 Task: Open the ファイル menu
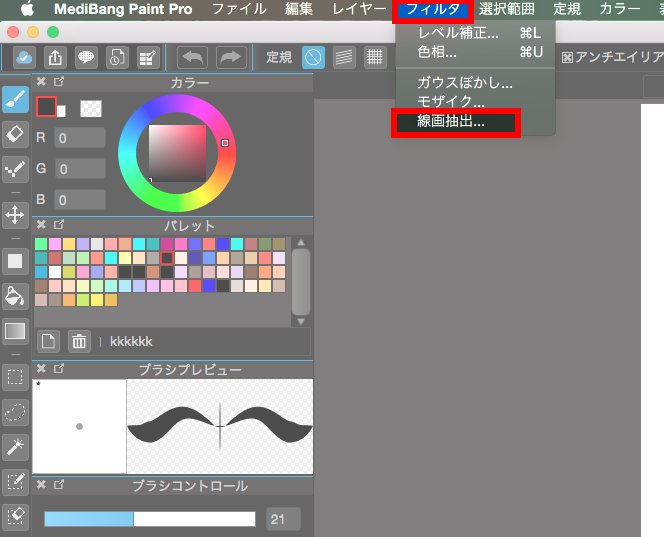pos(239,9)
